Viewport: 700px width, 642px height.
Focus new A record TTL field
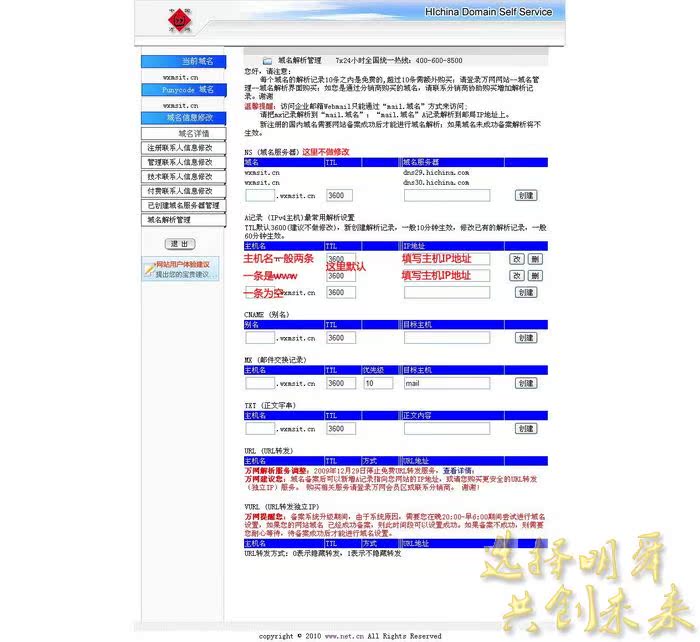tap(341, 292)
